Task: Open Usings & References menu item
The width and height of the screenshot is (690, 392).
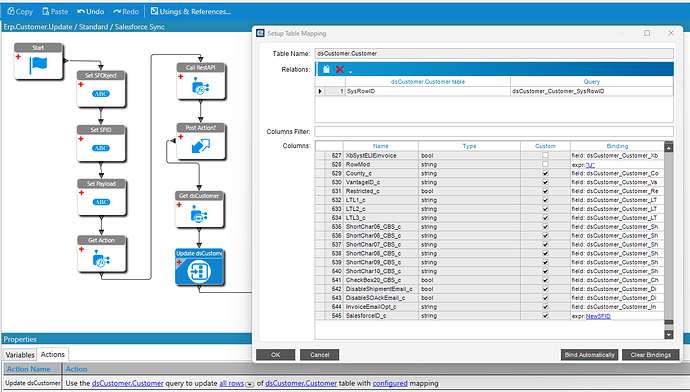Action: coord(191,11)
